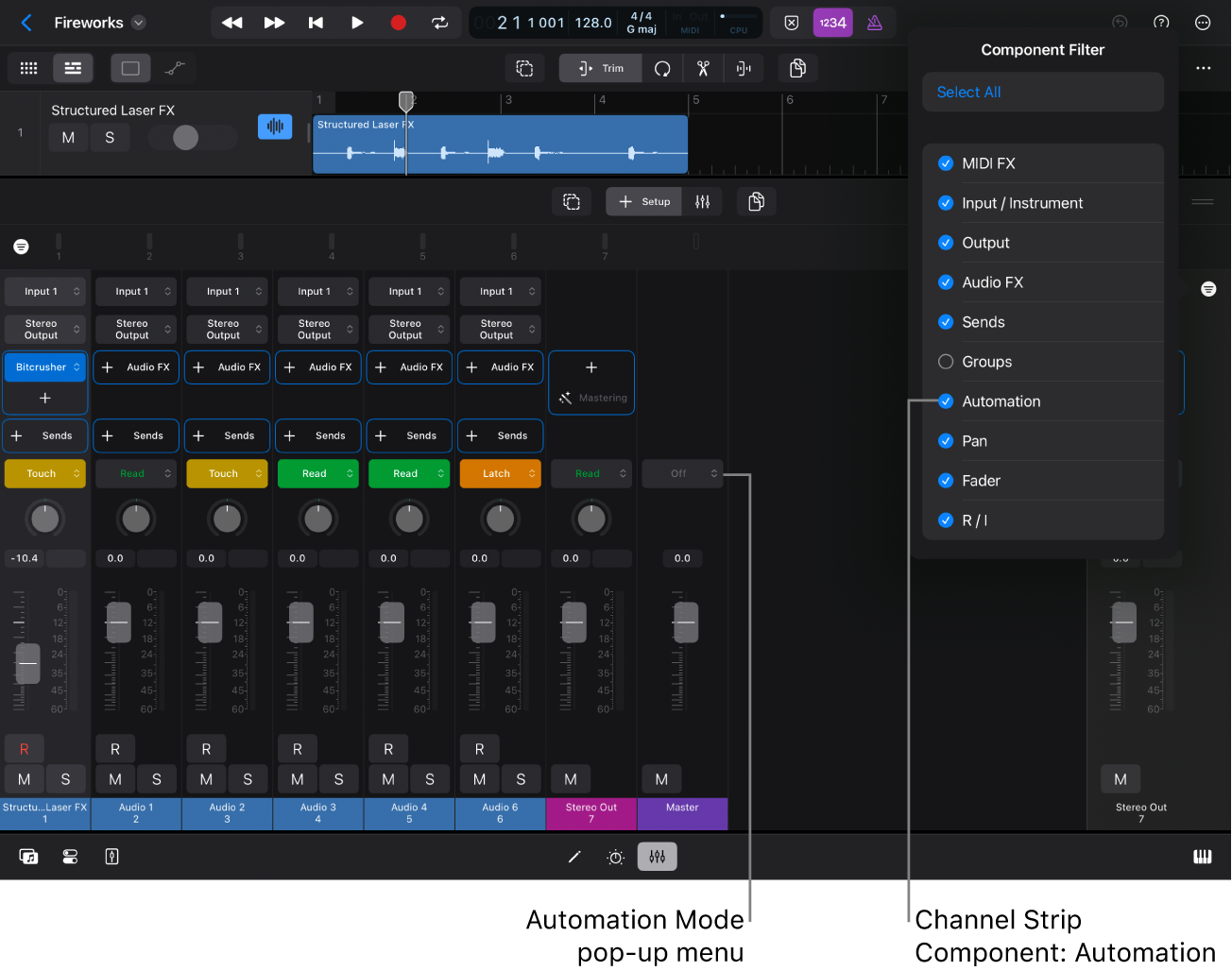This screenshot has width=1232, height=971.
Task: Disable Automation in the Component Filter
Action: pos(946,401)
